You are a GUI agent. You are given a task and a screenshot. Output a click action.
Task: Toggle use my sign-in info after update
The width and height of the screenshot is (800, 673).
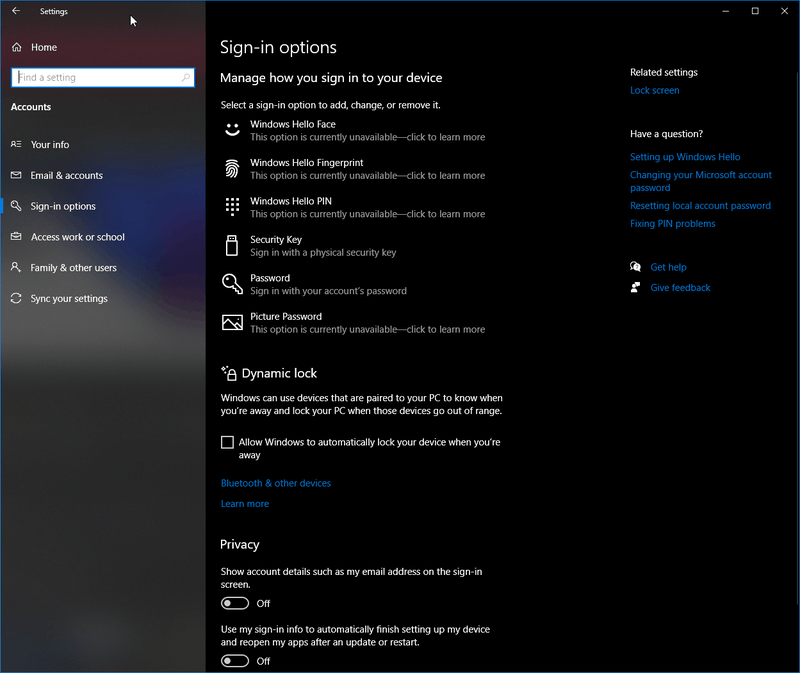pyautogui.click(x=235, y=661)
